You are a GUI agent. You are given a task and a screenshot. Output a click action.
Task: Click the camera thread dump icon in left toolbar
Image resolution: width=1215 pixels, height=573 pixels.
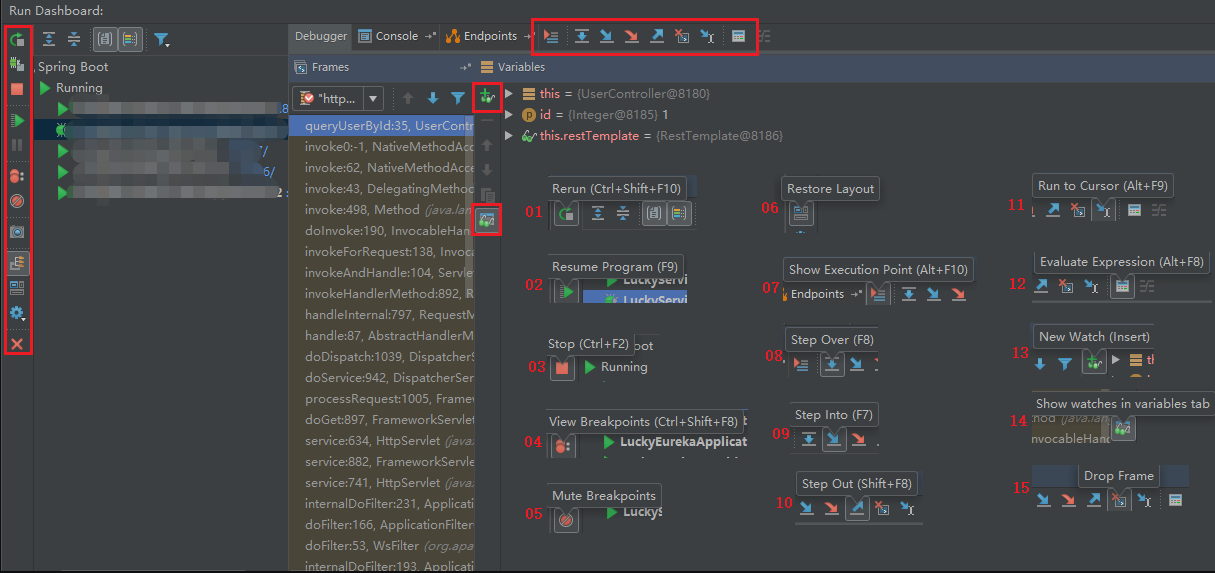click(17, 231)
